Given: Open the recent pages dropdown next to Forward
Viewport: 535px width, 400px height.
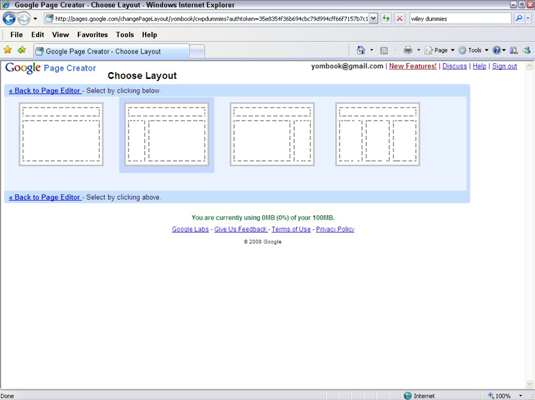Looking at the screenshot, I should pos(35,18).
